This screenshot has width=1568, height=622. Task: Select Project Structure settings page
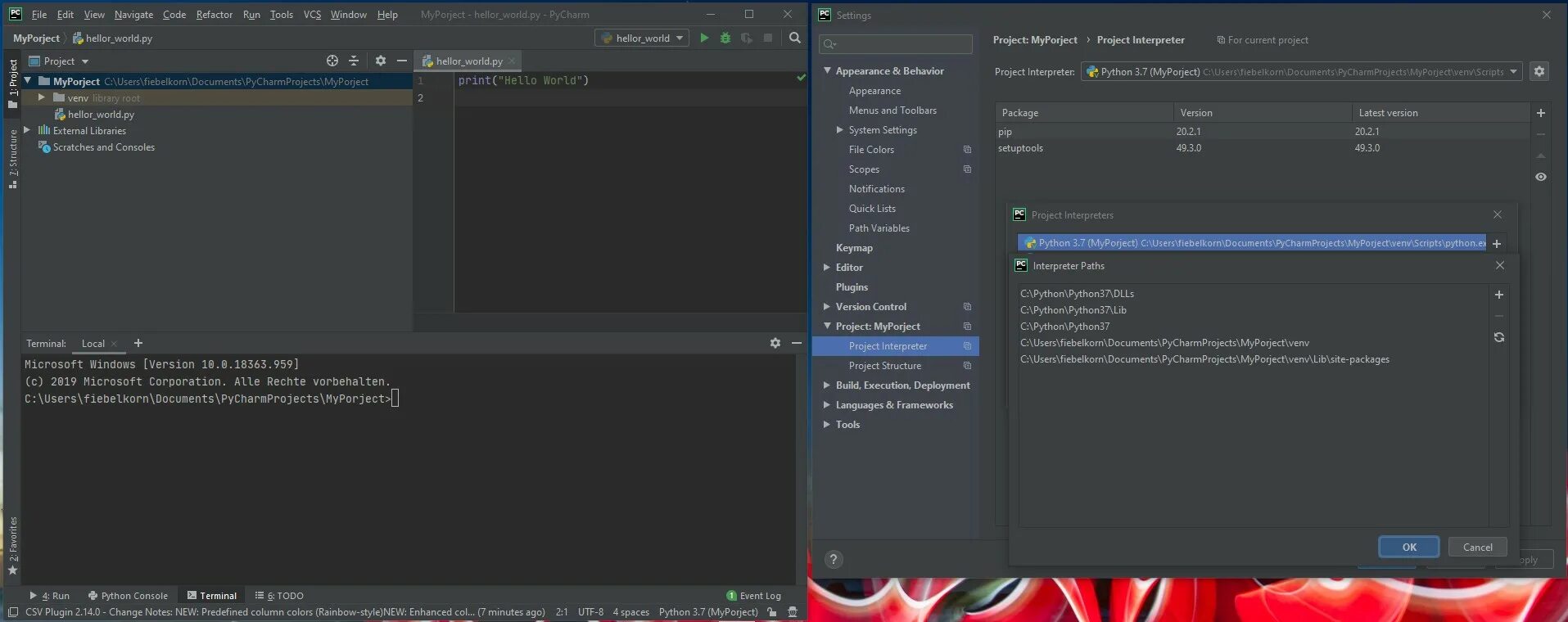(885, 365)
